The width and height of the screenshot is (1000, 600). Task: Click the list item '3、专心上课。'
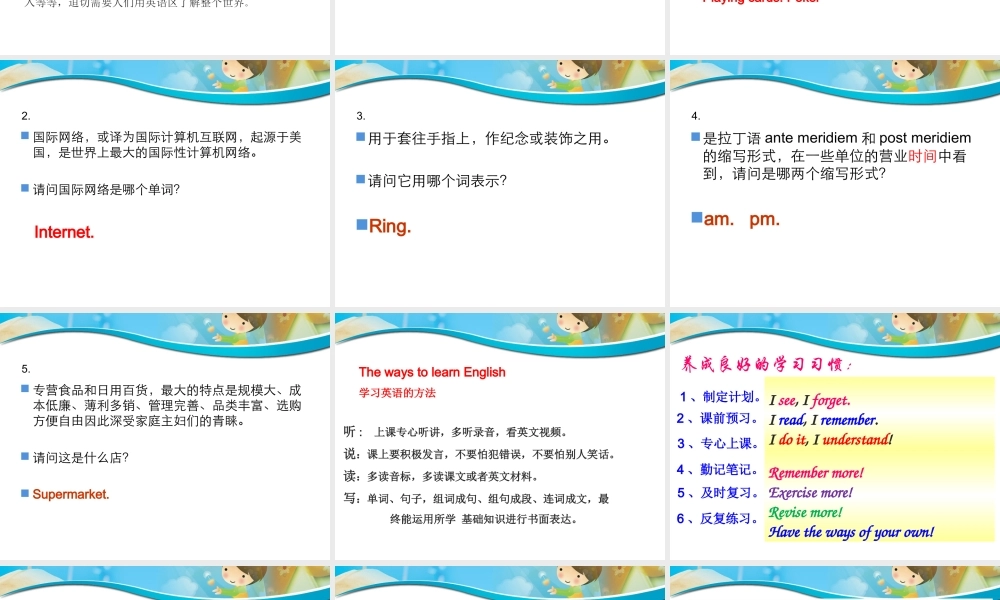pyautogui.click(x=718, y=444)
